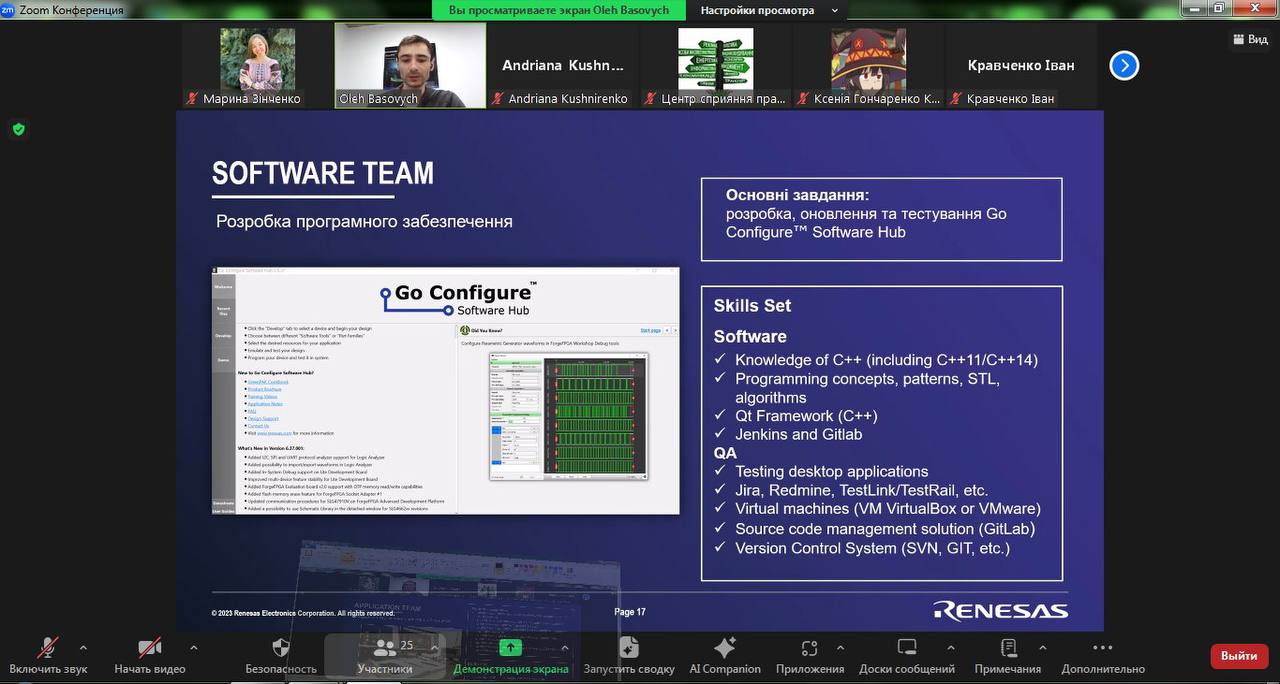1280x684 pixels.
Task: Expand audio options arrow beside microphone
Action: [x=83, y=647]
